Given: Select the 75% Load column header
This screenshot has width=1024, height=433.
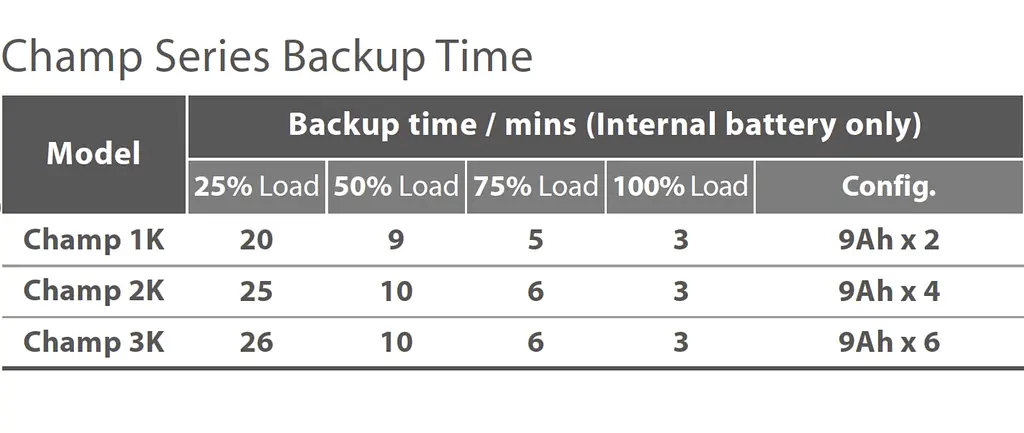Looking at the screenshot, I should click(536, 186).
